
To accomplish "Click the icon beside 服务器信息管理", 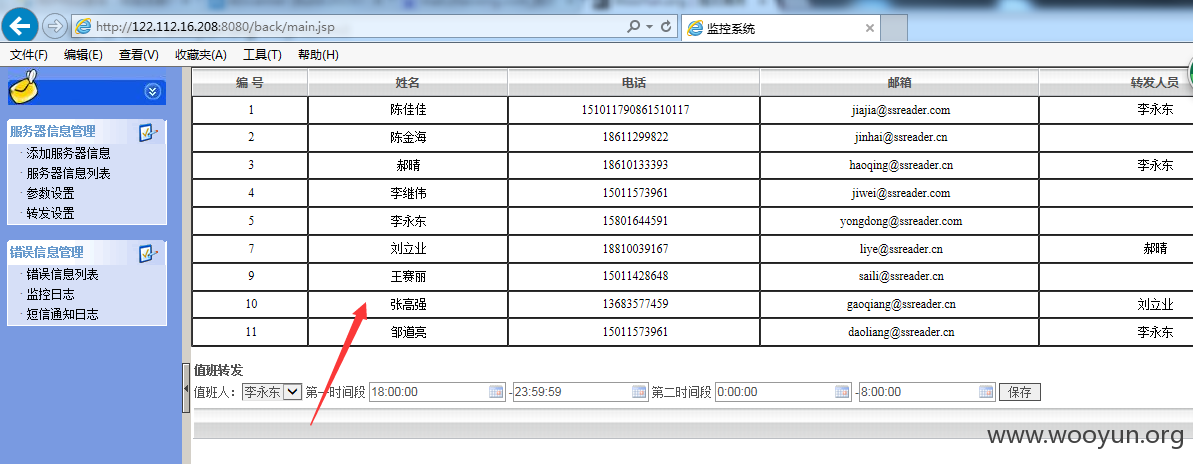I will tap(148, 132).
